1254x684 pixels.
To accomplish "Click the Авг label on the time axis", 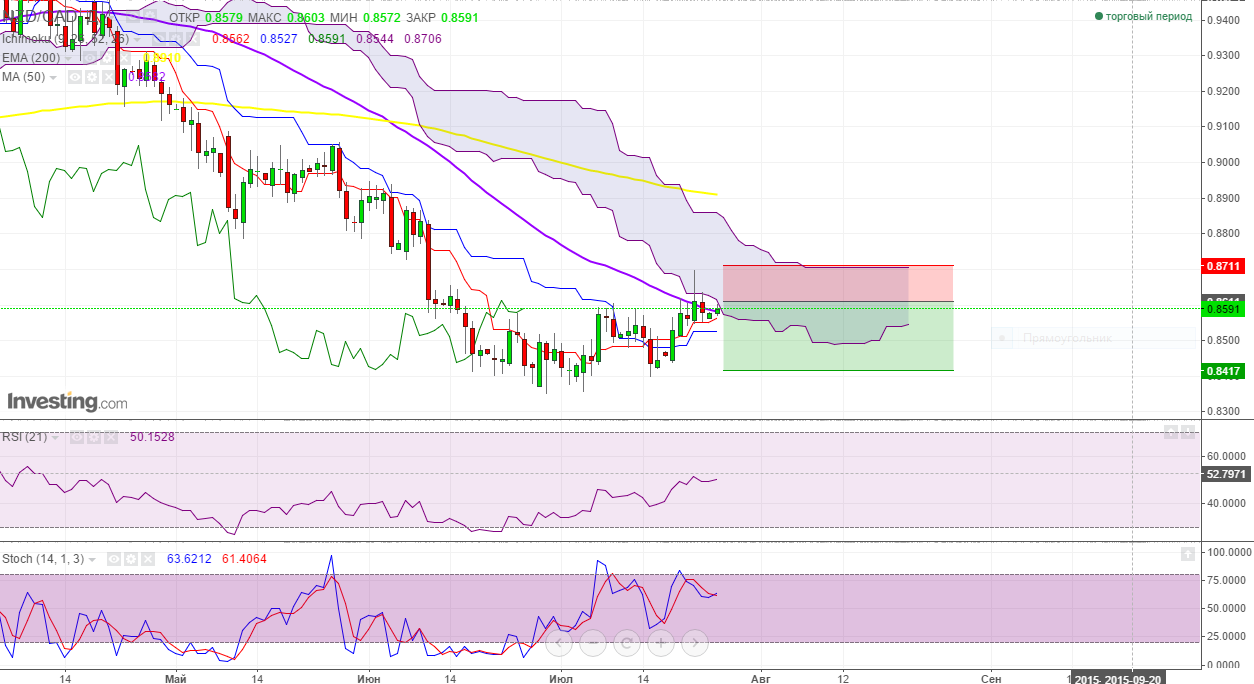I will coord(761,677).
